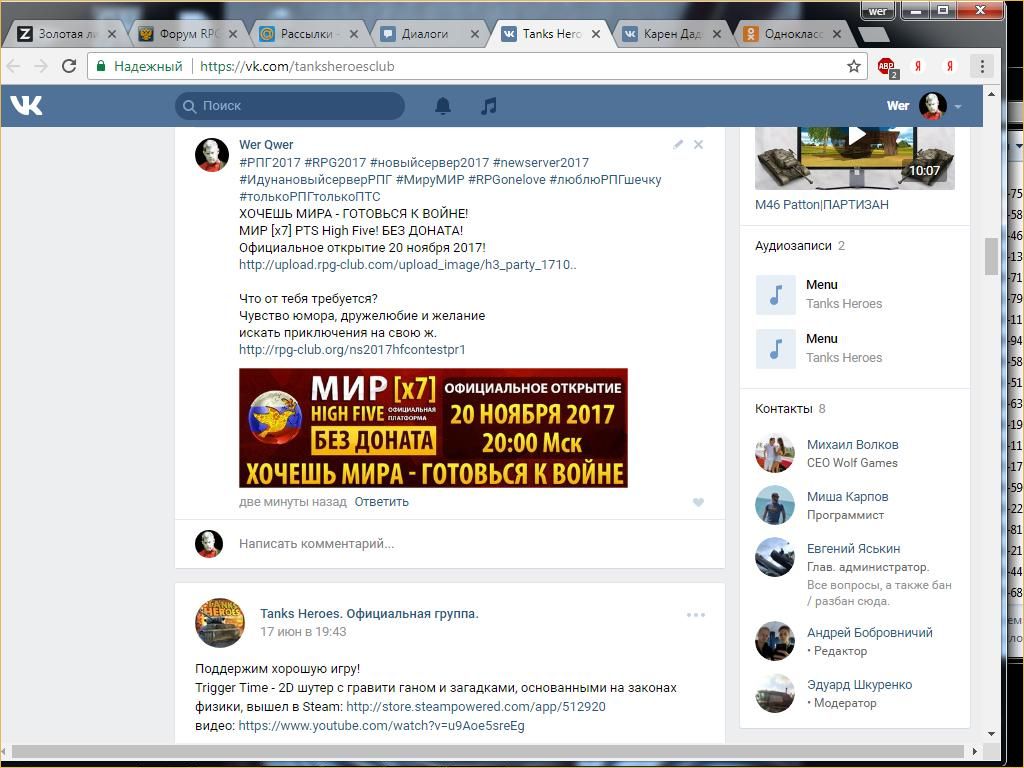
Task: Open the YouTube video link
Action: coord(381,726)
